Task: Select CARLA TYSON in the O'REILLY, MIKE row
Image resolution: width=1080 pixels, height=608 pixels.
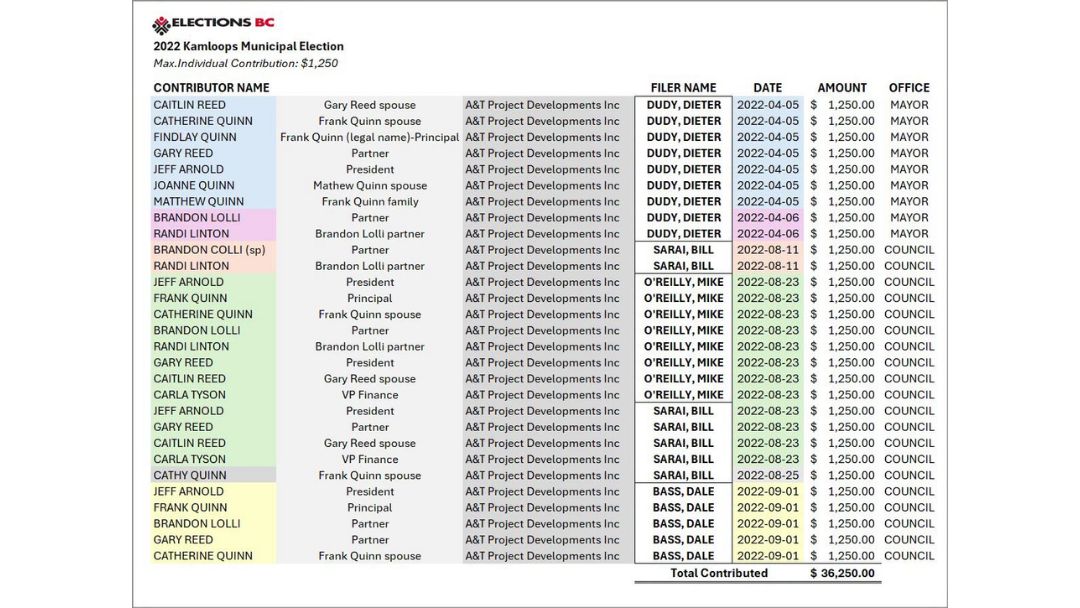Action: pyautogui.click(x=189, y=395)
